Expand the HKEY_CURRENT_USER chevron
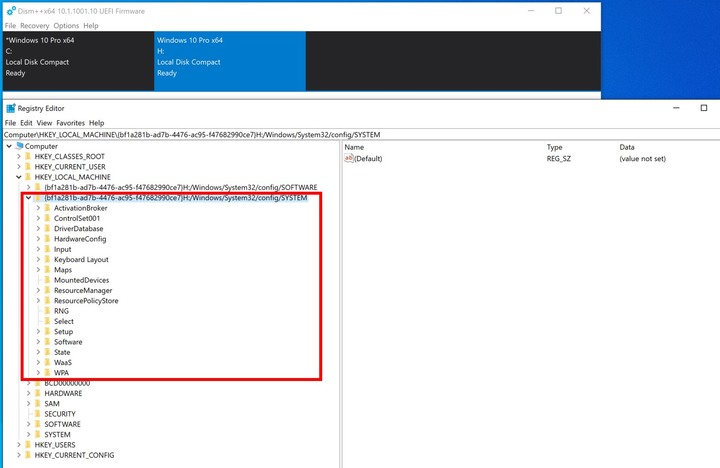This screenshot has height=468, width=720. pos(19,167)
